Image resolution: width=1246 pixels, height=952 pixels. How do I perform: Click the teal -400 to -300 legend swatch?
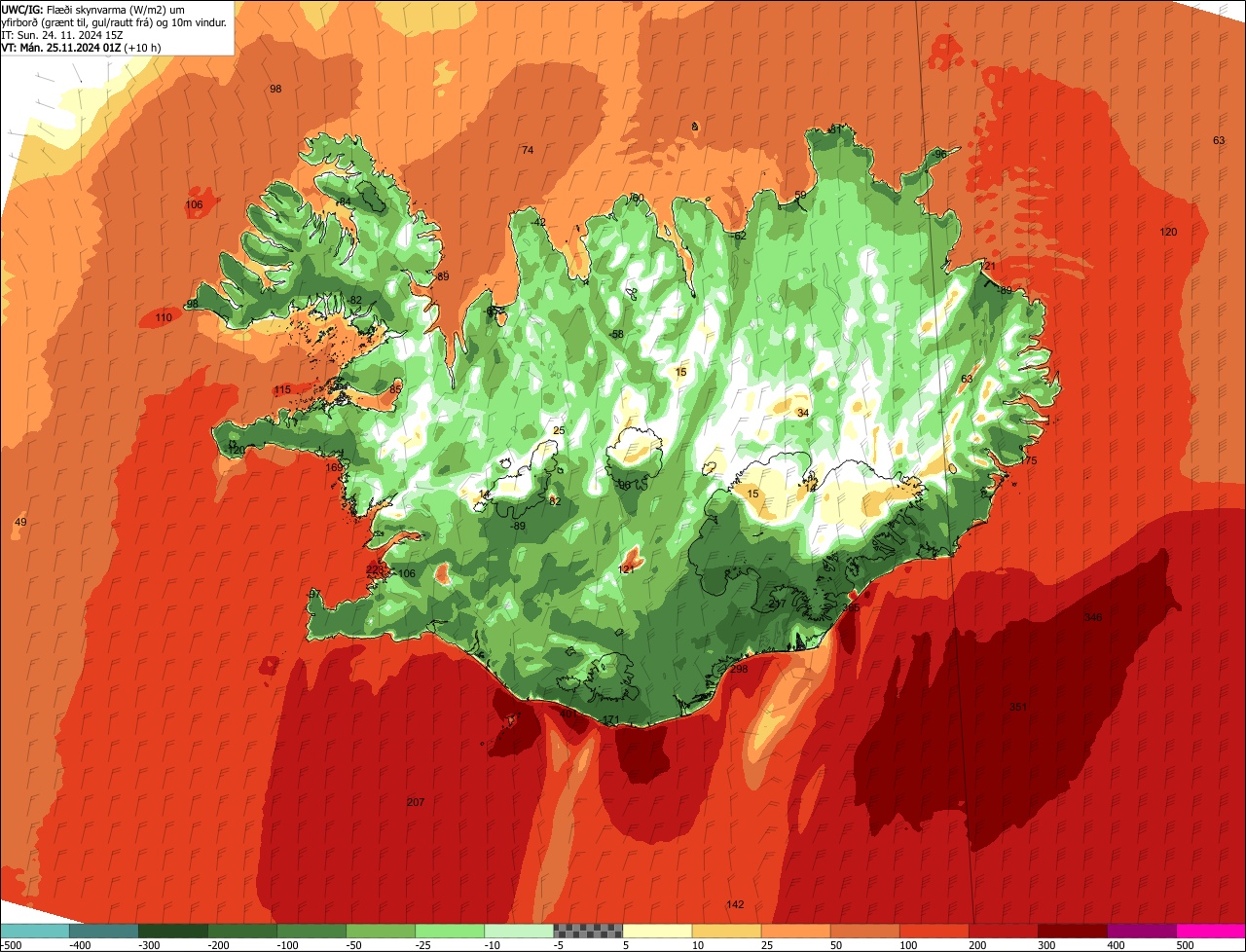(x=103, y=931)
